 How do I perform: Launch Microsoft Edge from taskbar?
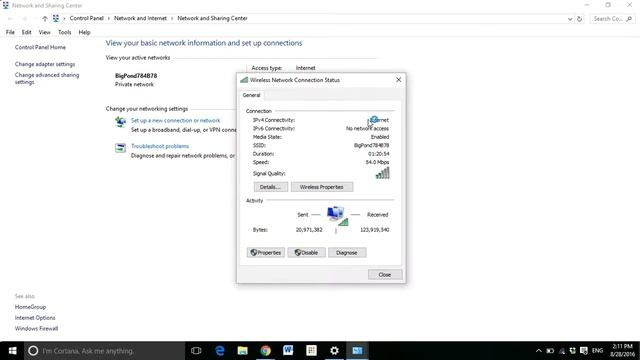220,351
